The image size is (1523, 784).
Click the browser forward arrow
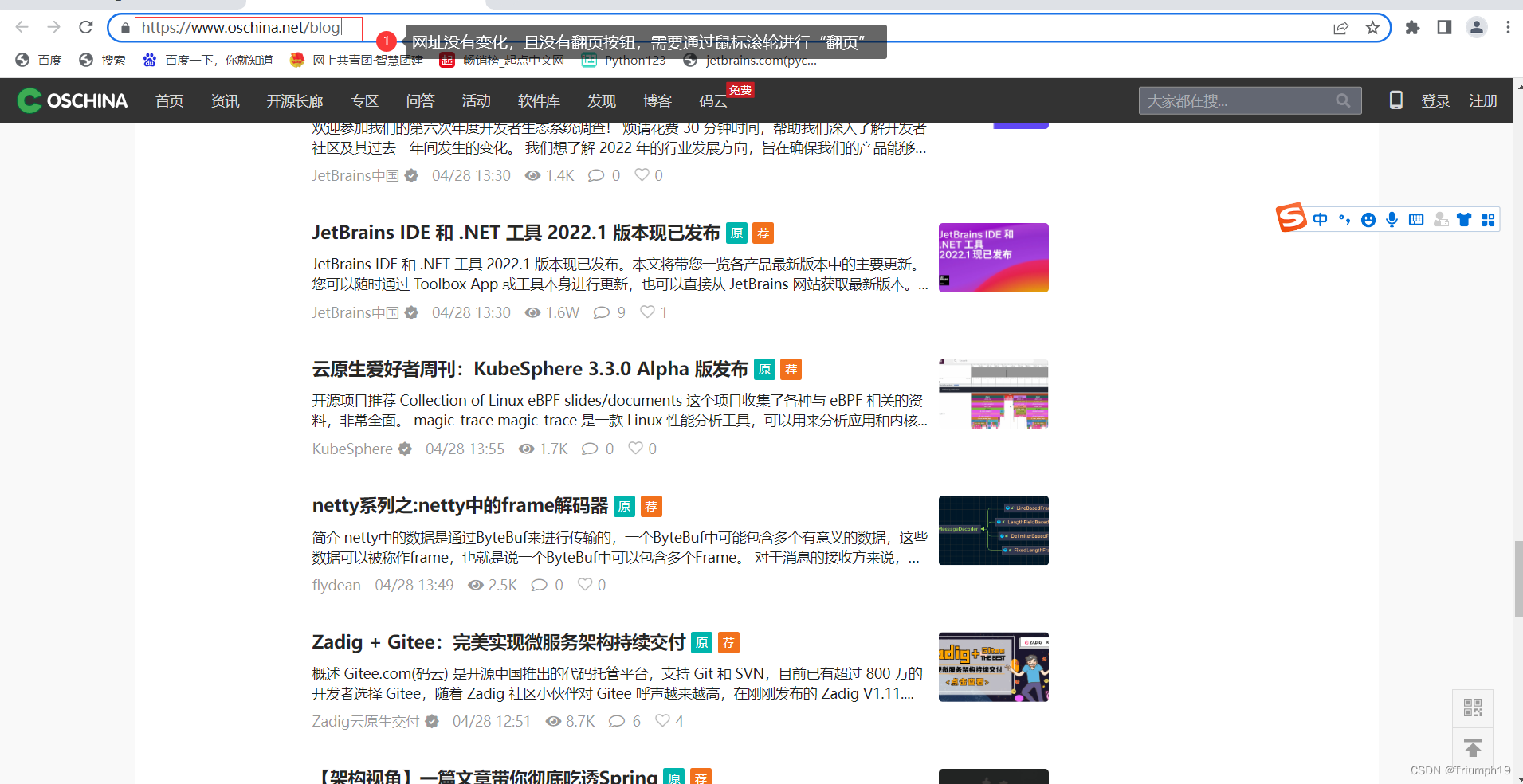53,27
